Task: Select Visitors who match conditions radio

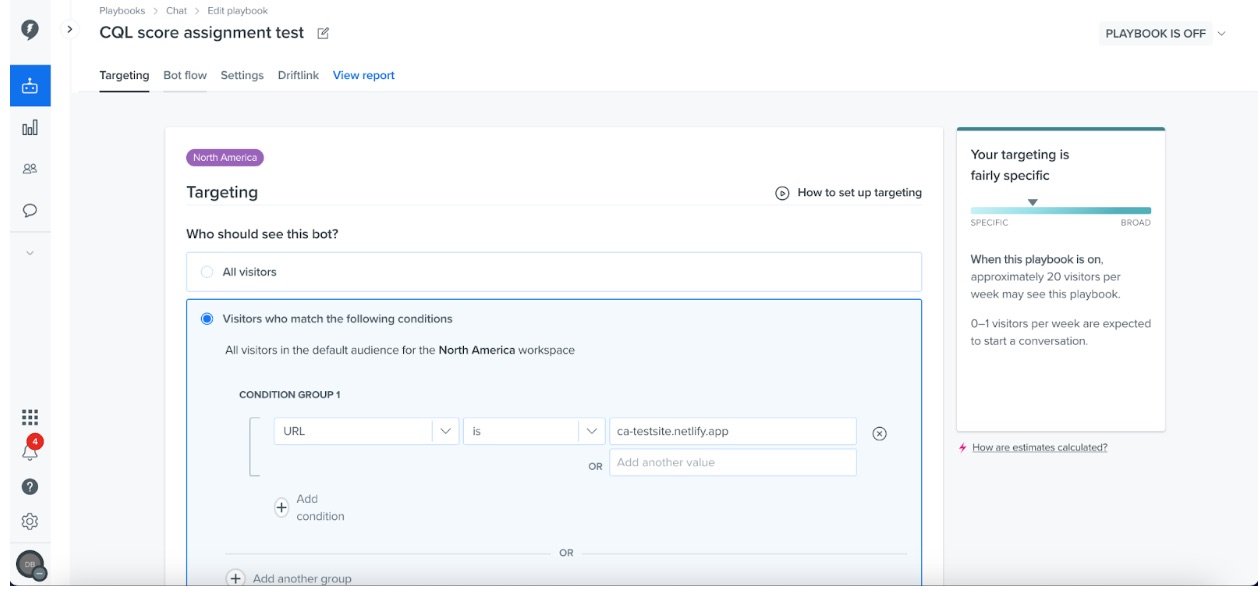Action: [207, 319]
